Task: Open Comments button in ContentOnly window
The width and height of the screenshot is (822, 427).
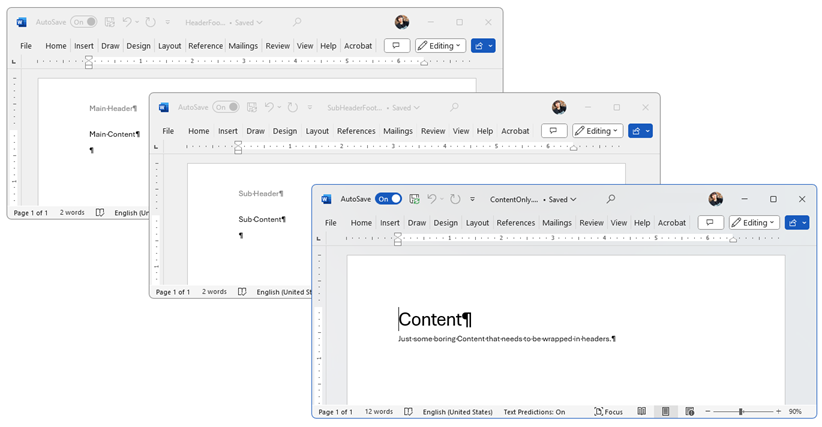Action: pos(710,223)
